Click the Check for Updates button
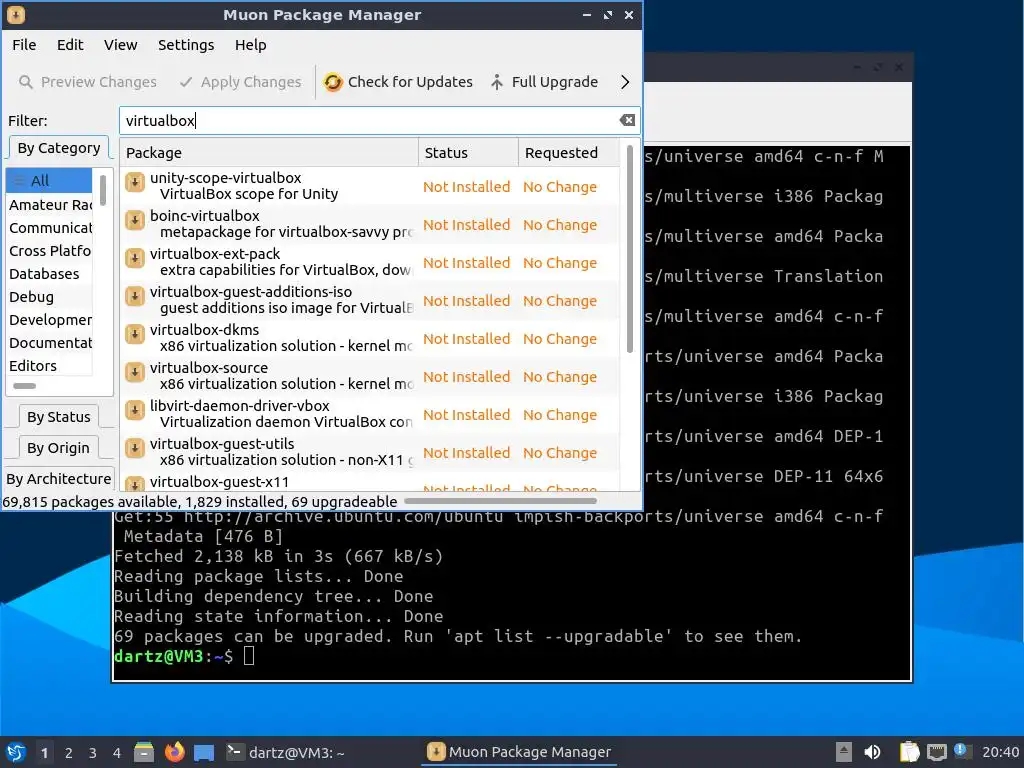The image size is (1024, 768). tap(398, 82)
